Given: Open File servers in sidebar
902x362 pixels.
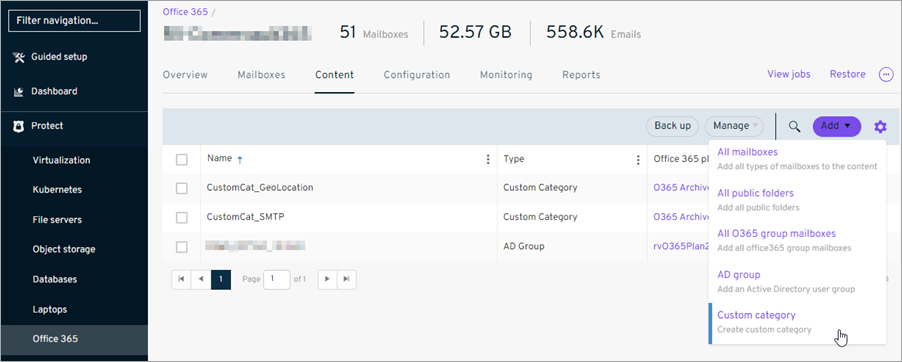Looking at the screenshot, I should pyautogui.click(x=57, y=220).
